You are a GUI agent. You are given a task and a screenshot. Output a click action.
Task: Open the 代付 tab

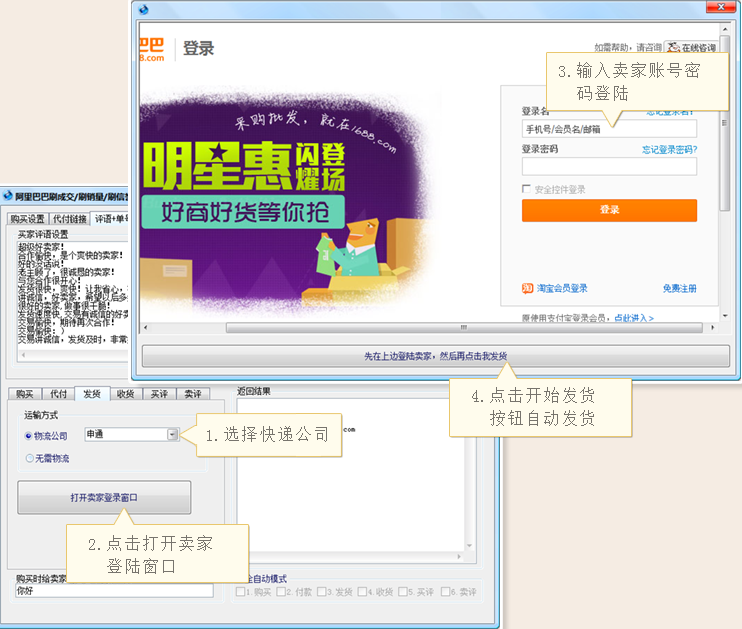(x=59, y=394)
